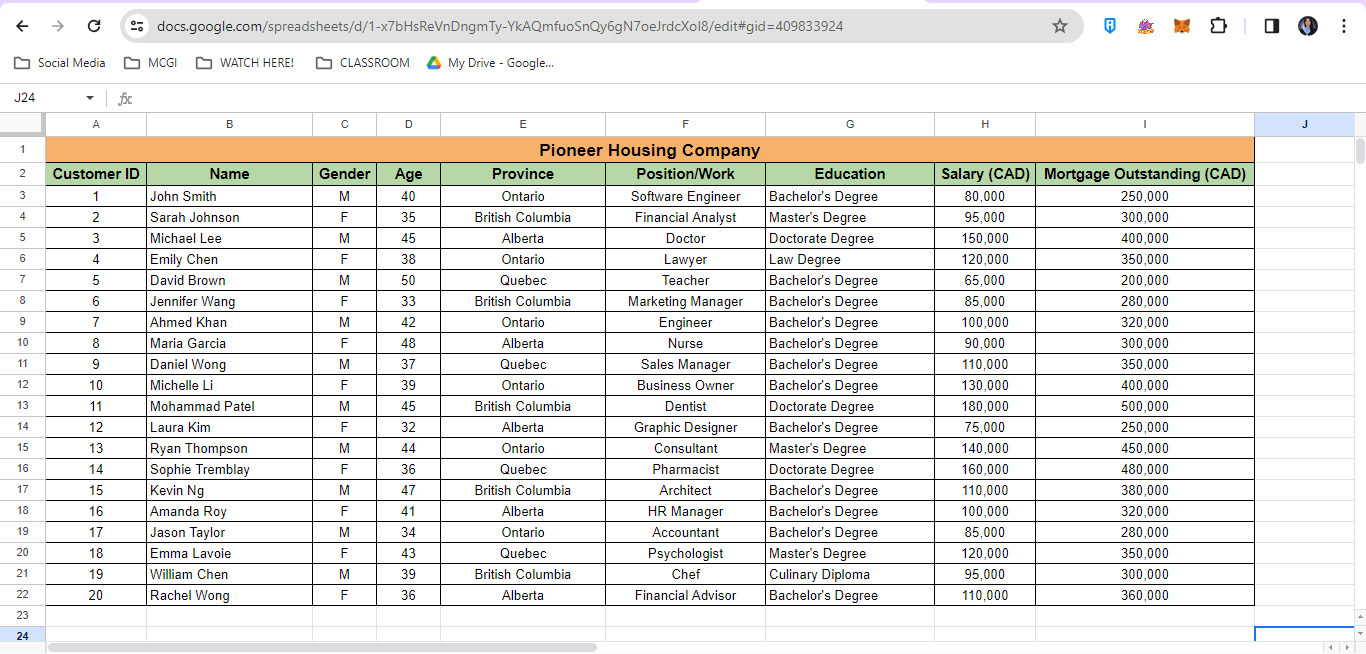This screenshot has width=1366, height=654.
Task: Click the scroll-down arrow at bottom right
Action: (1360, 634)
